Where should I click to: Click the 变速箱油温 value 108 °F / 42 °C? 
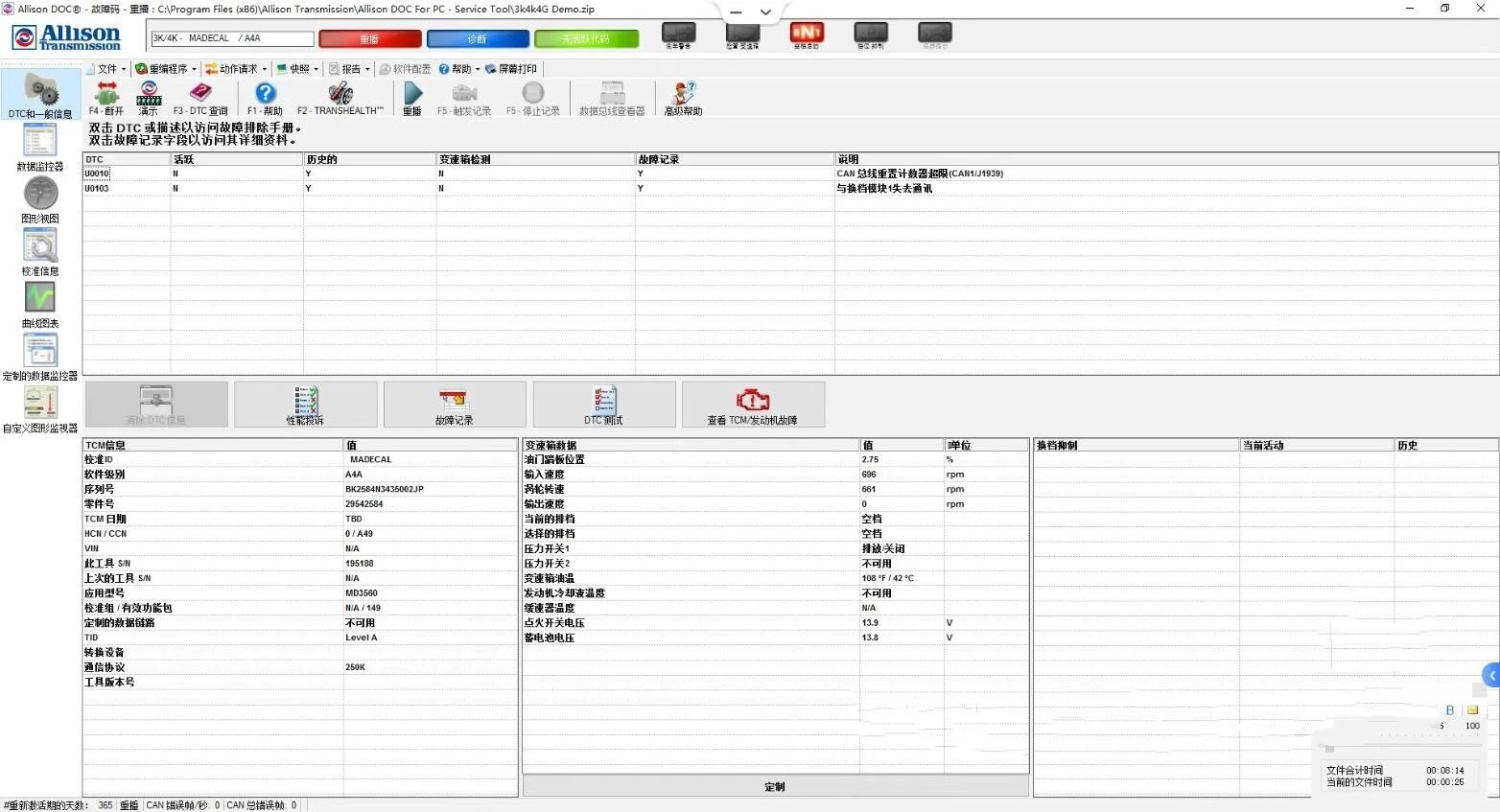888,578
